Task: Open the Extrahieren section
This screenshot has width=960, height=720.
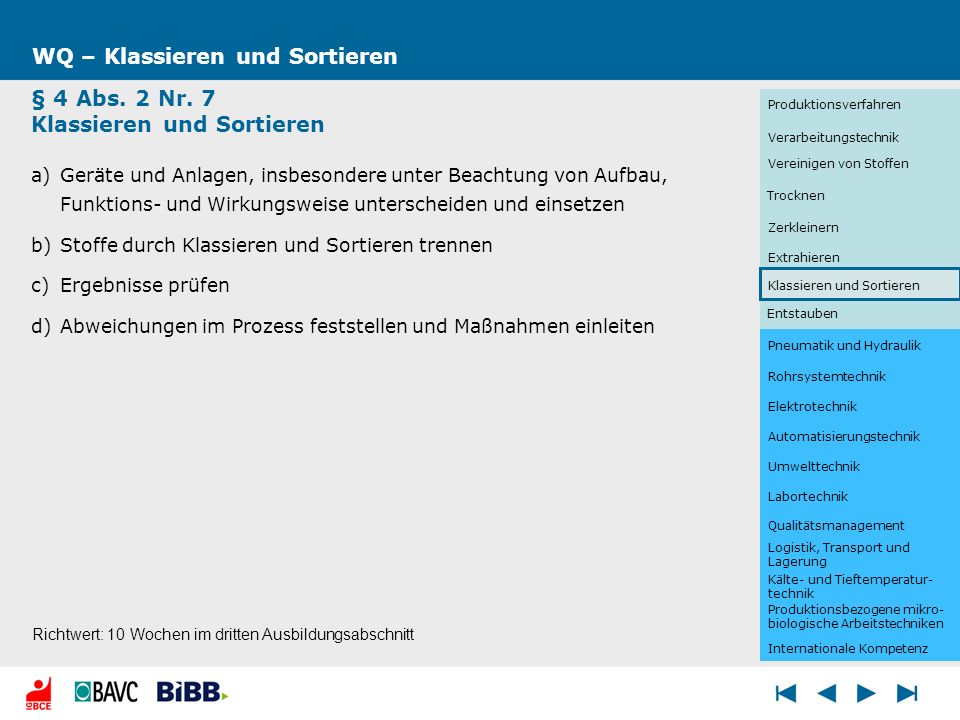Action: (803, 257)
